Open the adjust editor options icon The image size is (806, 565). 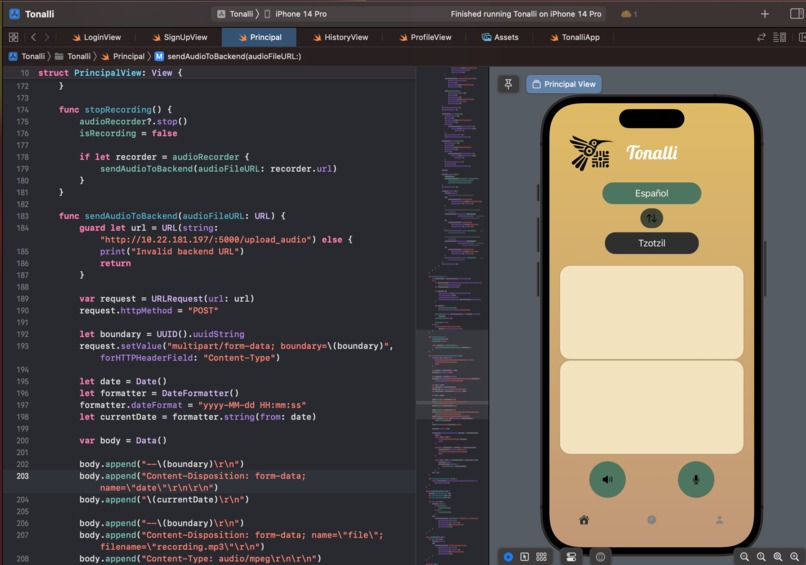coord(779,37)
